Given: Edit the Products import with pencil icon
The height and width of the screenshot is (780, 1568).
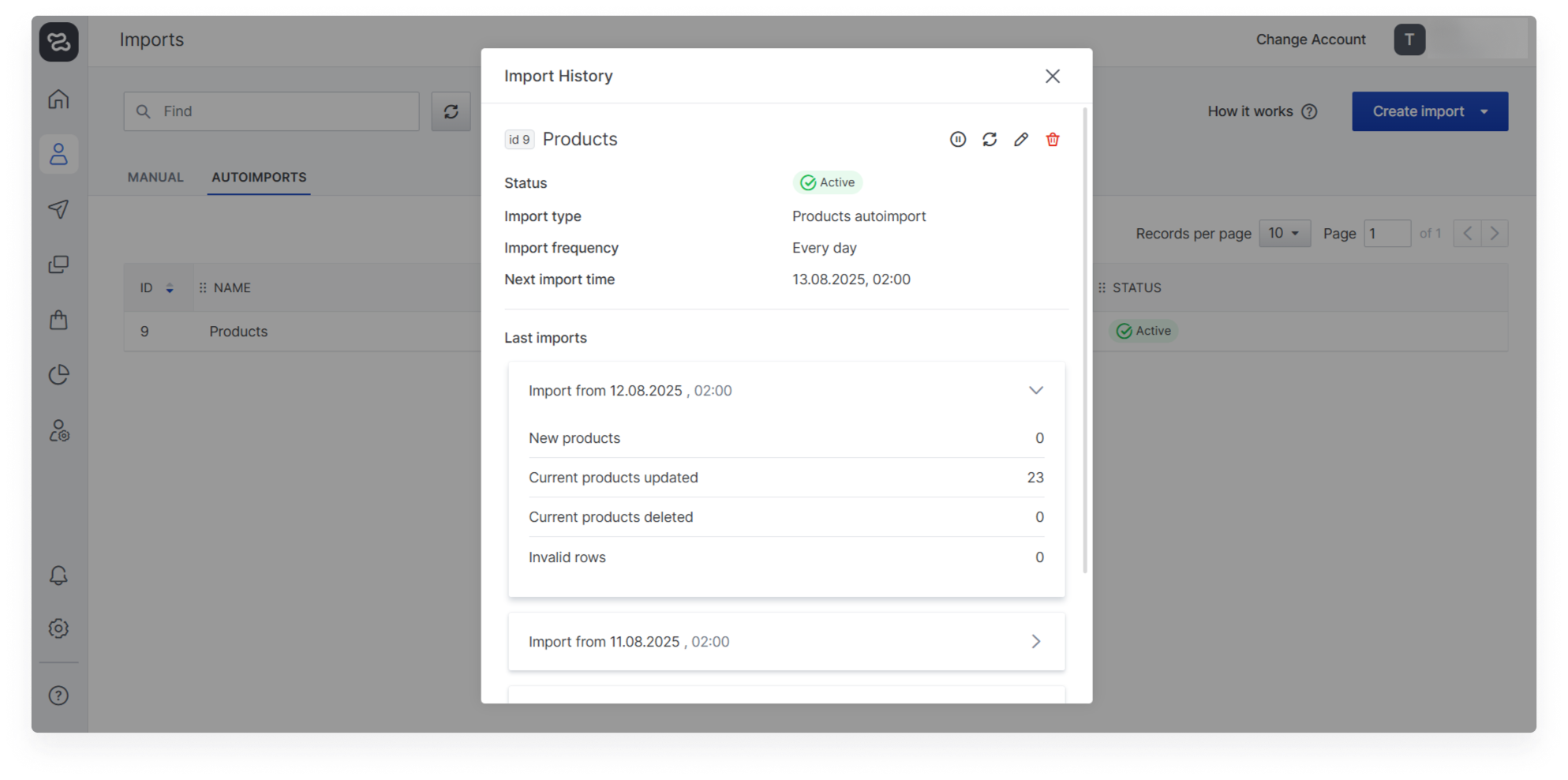Looking at the screenshot, I should click(x=1020, y=140).
